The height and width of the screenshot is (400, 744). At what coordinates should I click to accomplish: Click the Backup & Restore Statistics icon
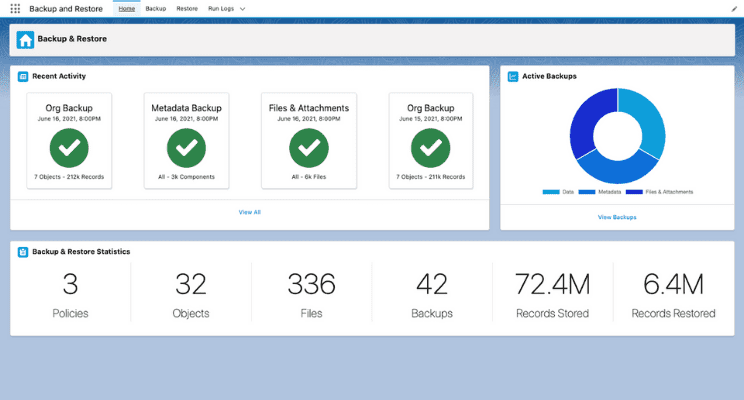tap(22, 252)
